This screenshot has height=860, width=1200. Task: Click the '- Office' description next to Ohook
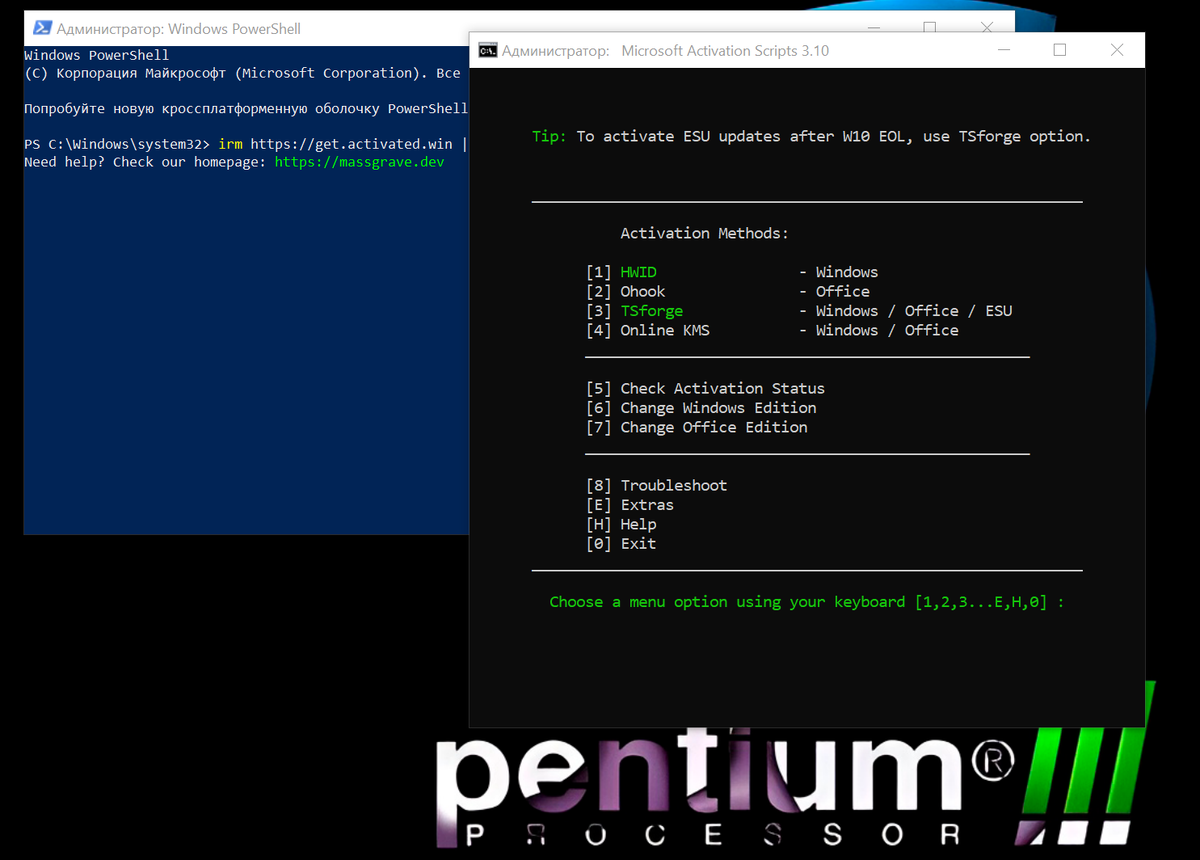(834, 291)
